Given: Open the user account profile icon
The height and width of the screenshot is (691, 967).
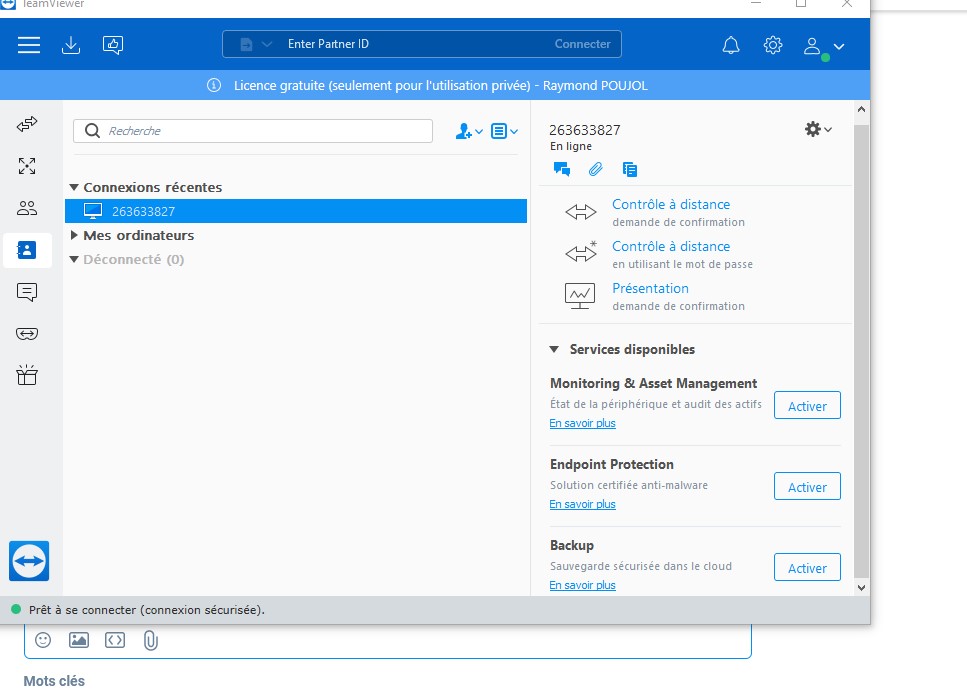Looking at the screenshot, I should [812, 46].
